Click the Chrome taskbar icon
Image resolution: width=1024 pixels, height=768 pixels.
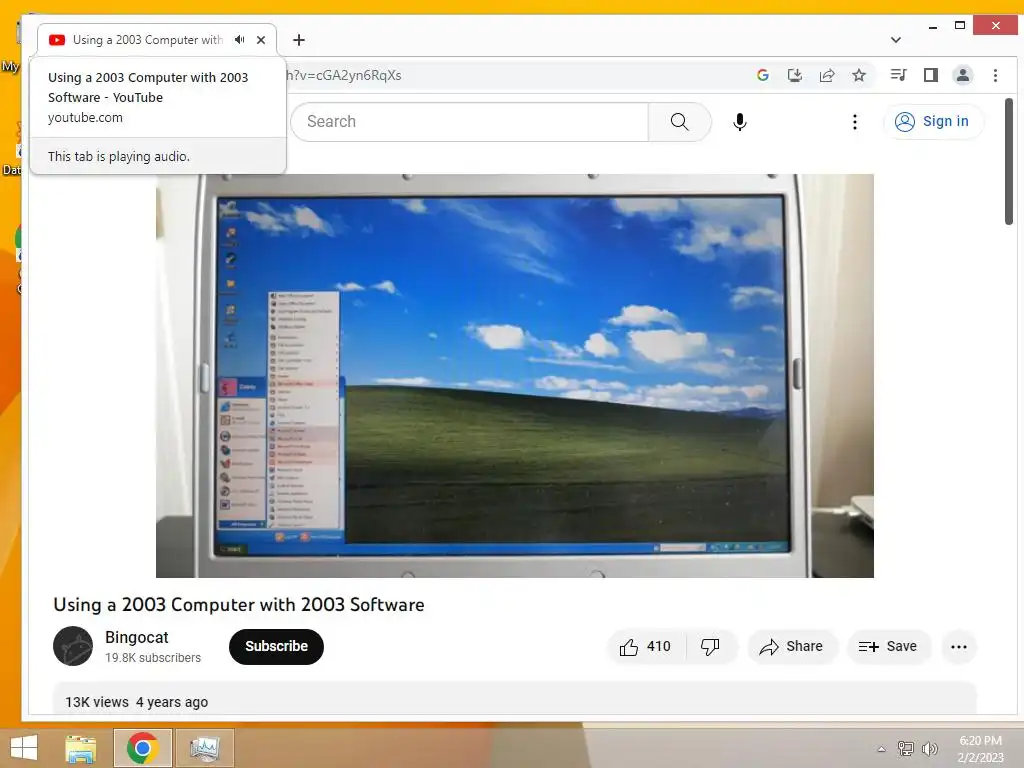click(142, 748)
